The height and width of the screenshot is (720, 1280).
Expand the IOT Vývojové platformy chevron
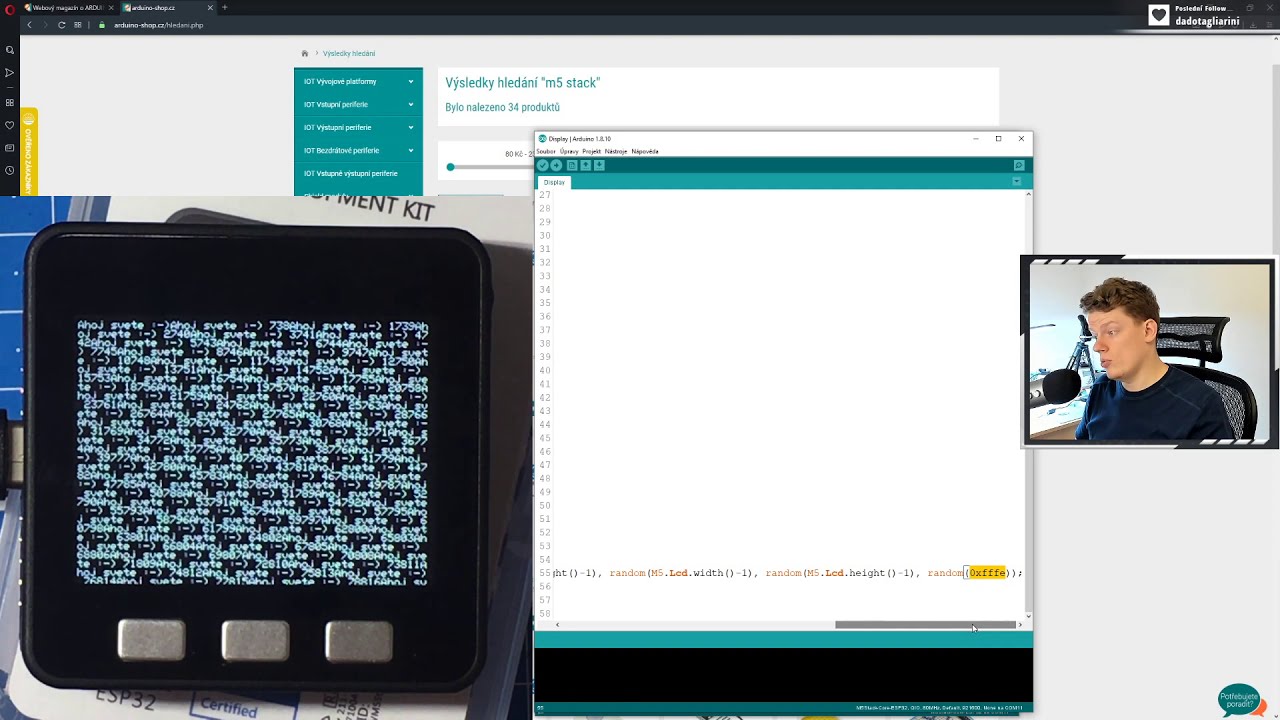click(x=410, y=81)
